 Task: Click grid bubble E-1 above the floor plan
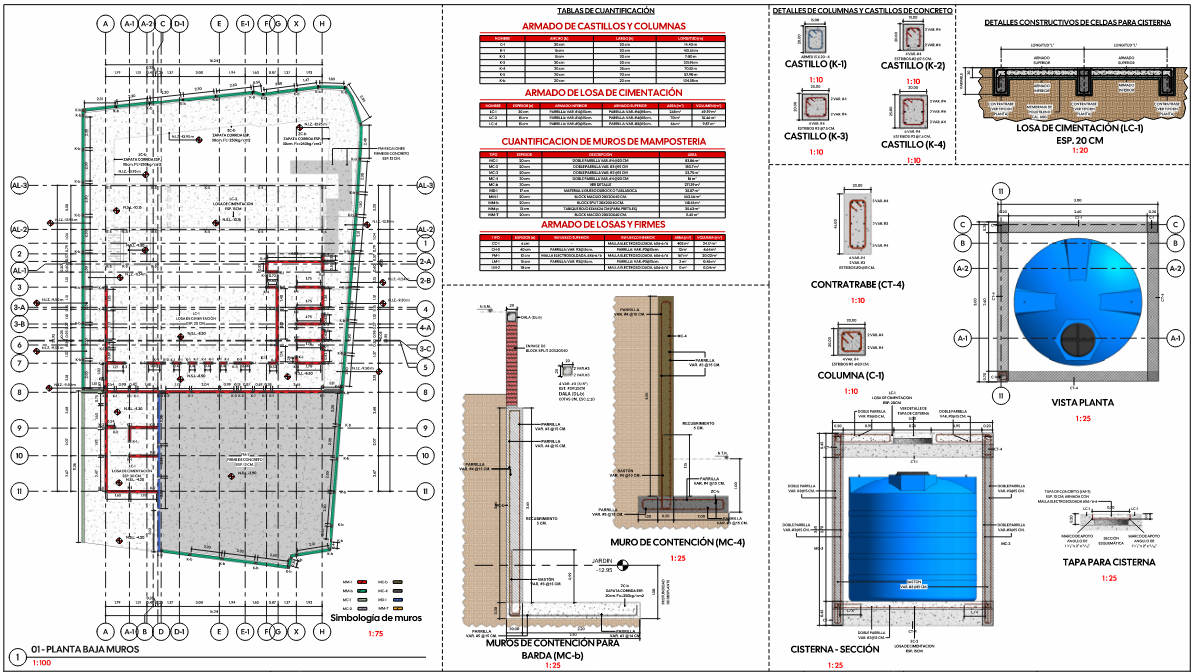245,24
